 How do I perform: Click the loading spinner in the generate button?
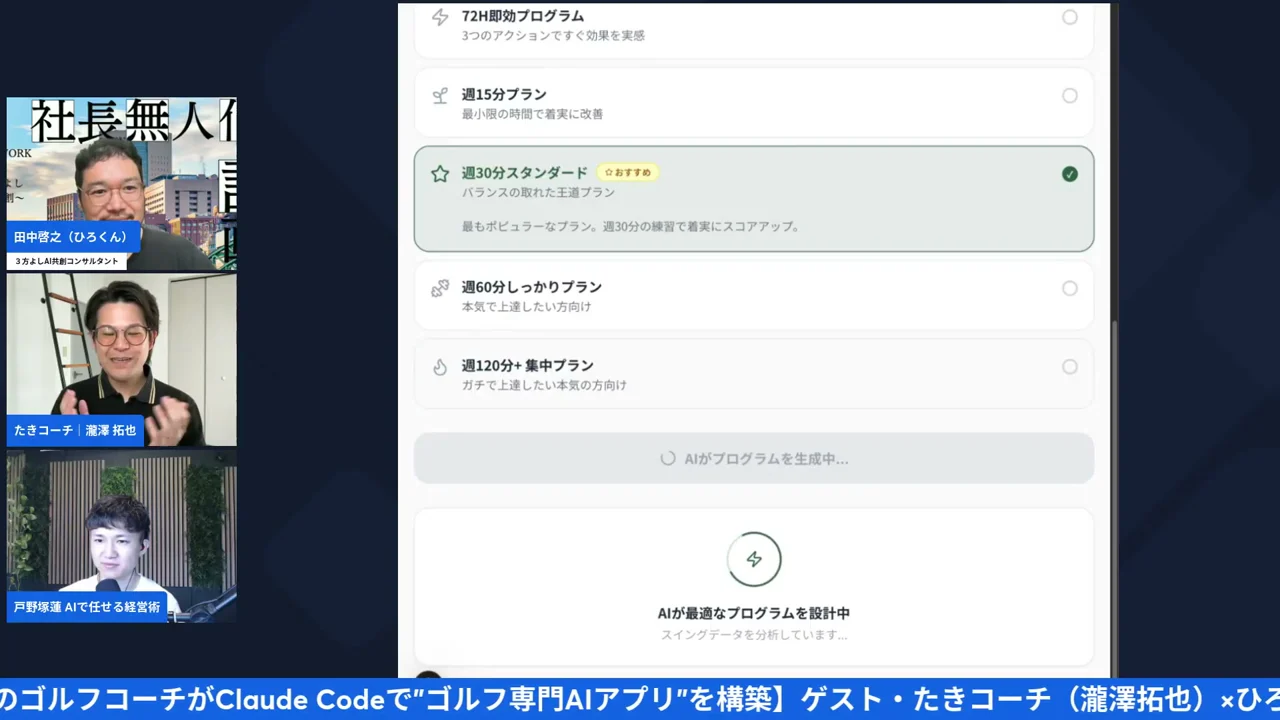[x=668, y=459]
